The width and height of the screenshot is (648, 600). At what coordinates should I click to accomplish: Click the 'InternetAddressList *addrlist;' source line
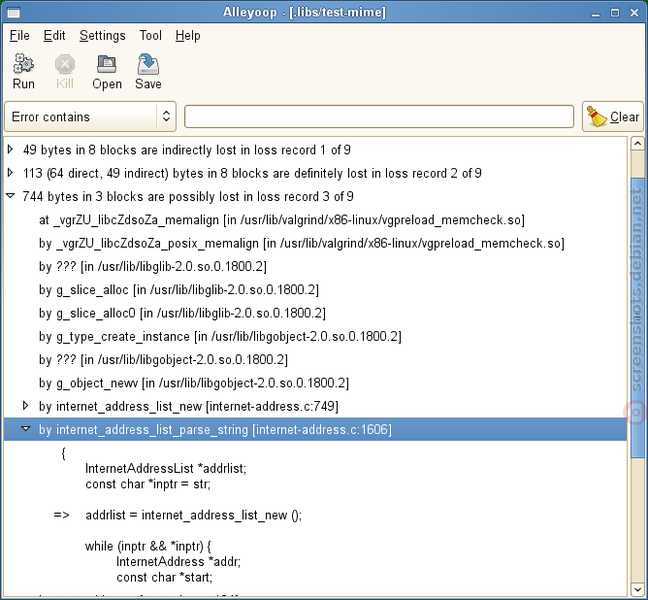click(166, 469)
